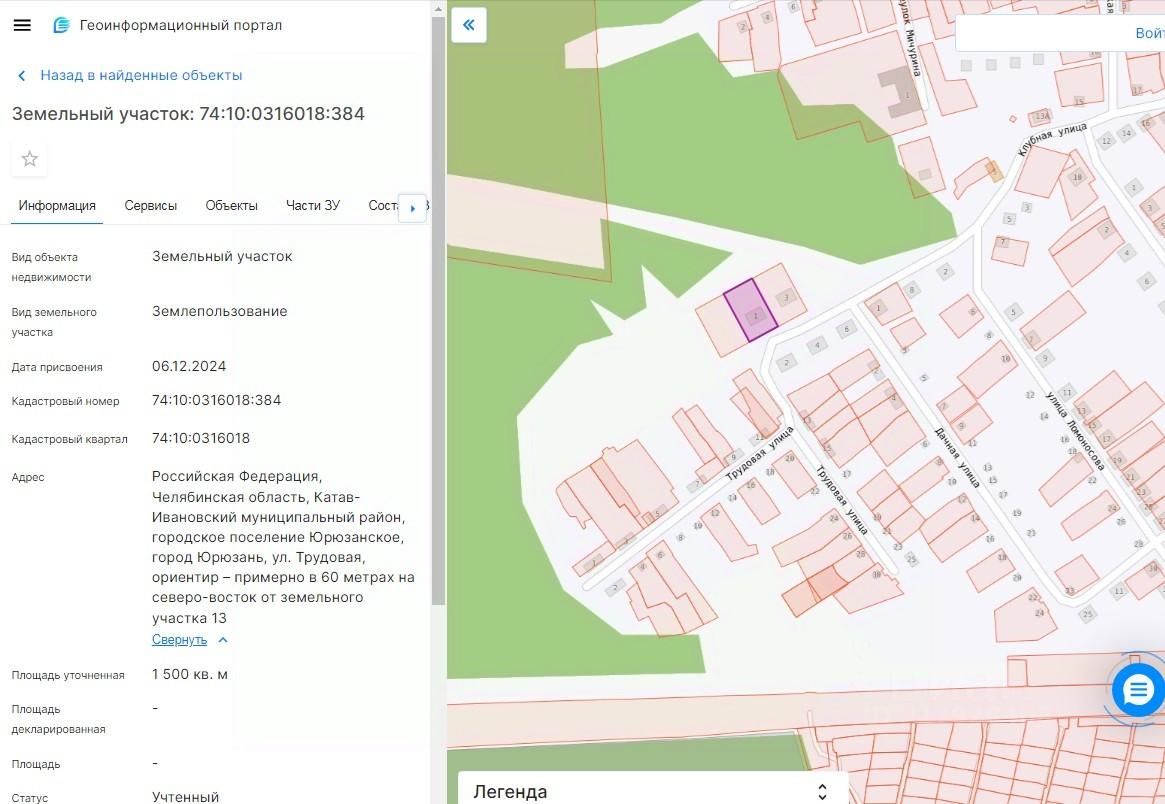This screenshot has width=1165, height=804.
Task: Switch to the Информация tab
Action: click(x=57, y=206)
